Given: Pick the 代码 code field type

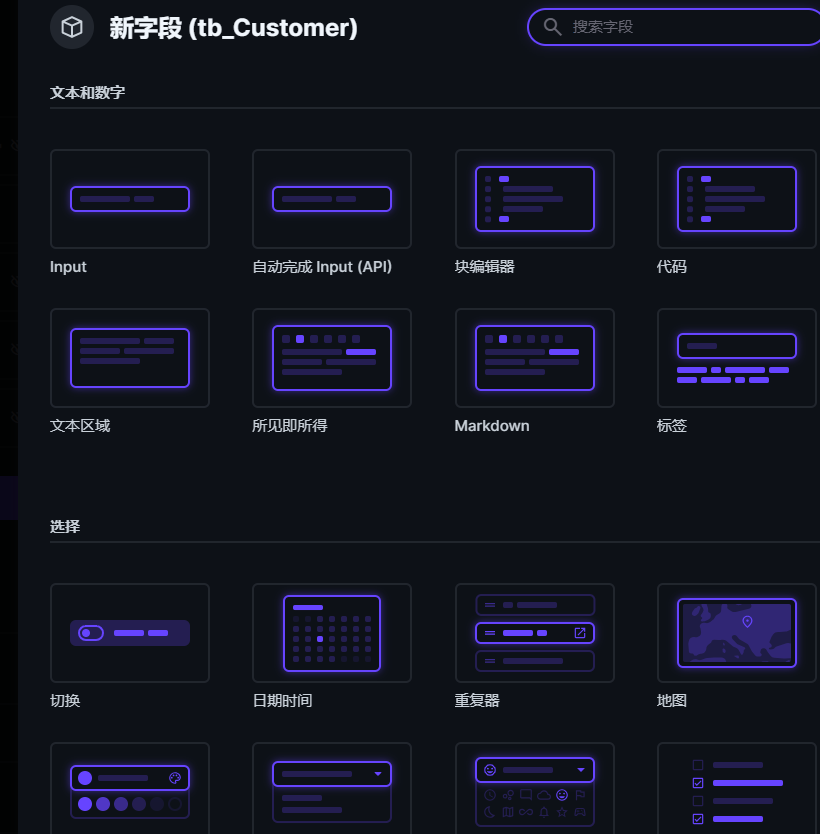Looking at the screenshot, I should pyautogui.click(x=737, y=199).
